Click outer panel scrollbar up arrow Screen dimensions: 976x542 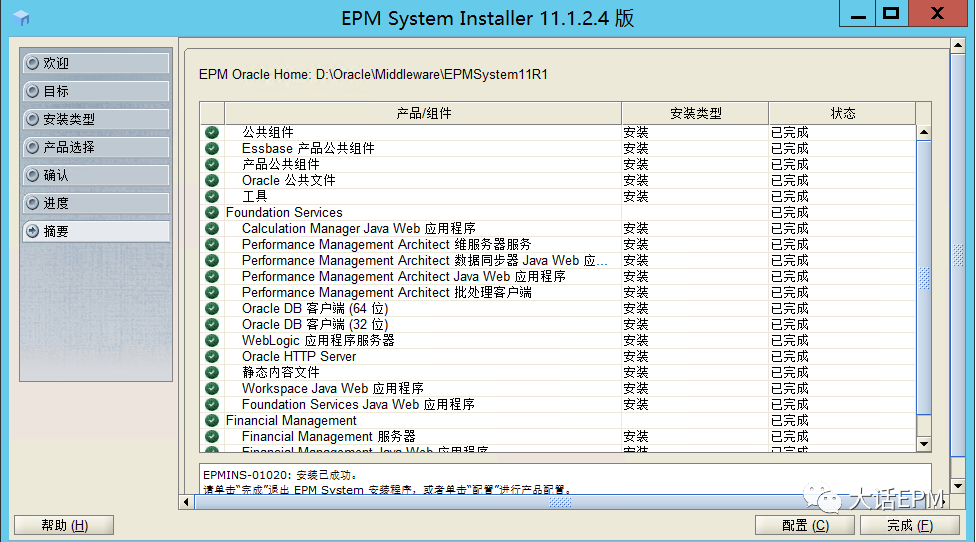point(958,45)
